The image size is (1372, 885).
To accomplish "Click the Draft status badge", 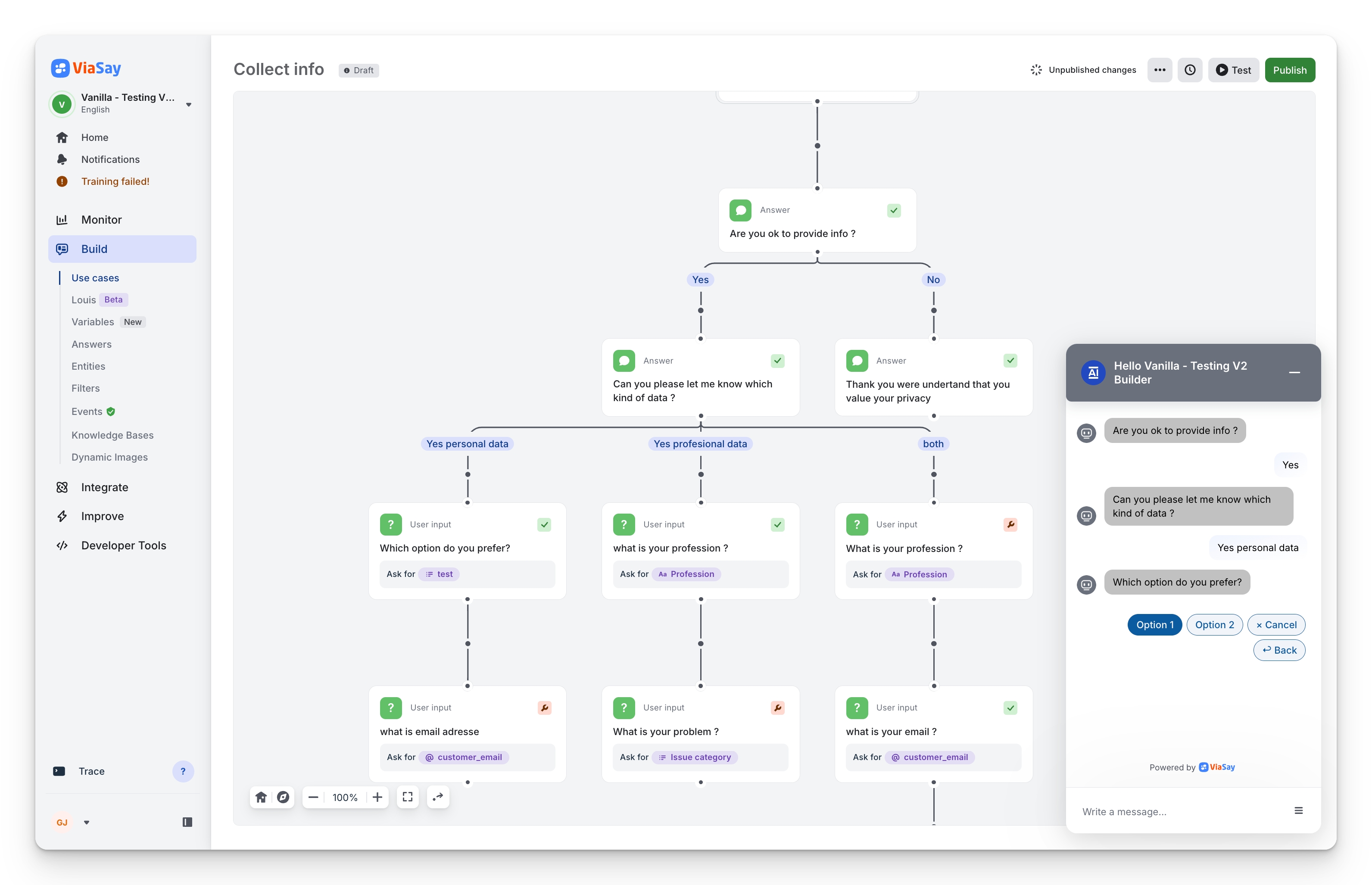I will pyautogui.click(x=359, y=70).
